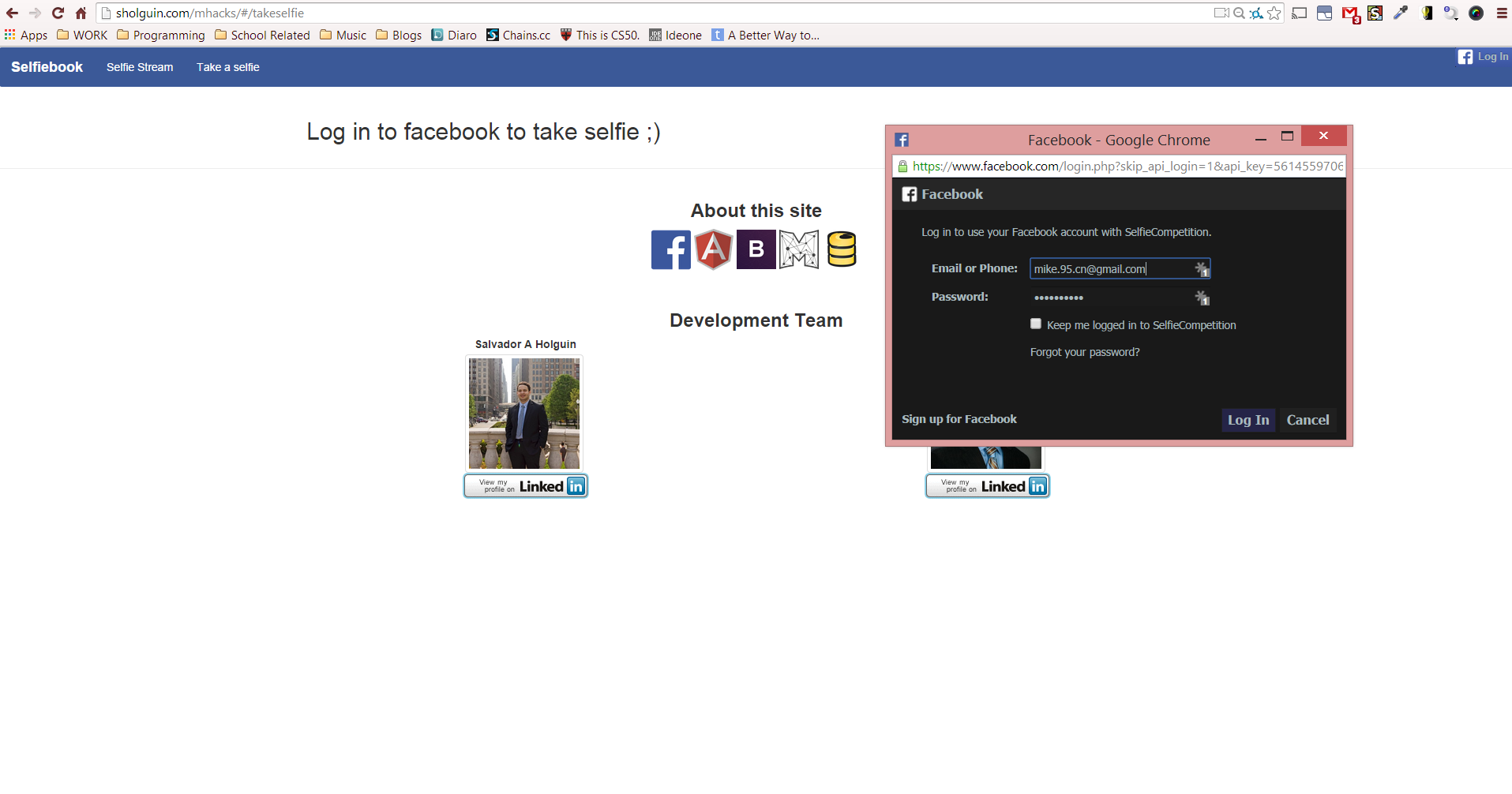This screenshot has height=794, width=1512.
Task: Click the MHacks M logo
Action: coord(799,249)
